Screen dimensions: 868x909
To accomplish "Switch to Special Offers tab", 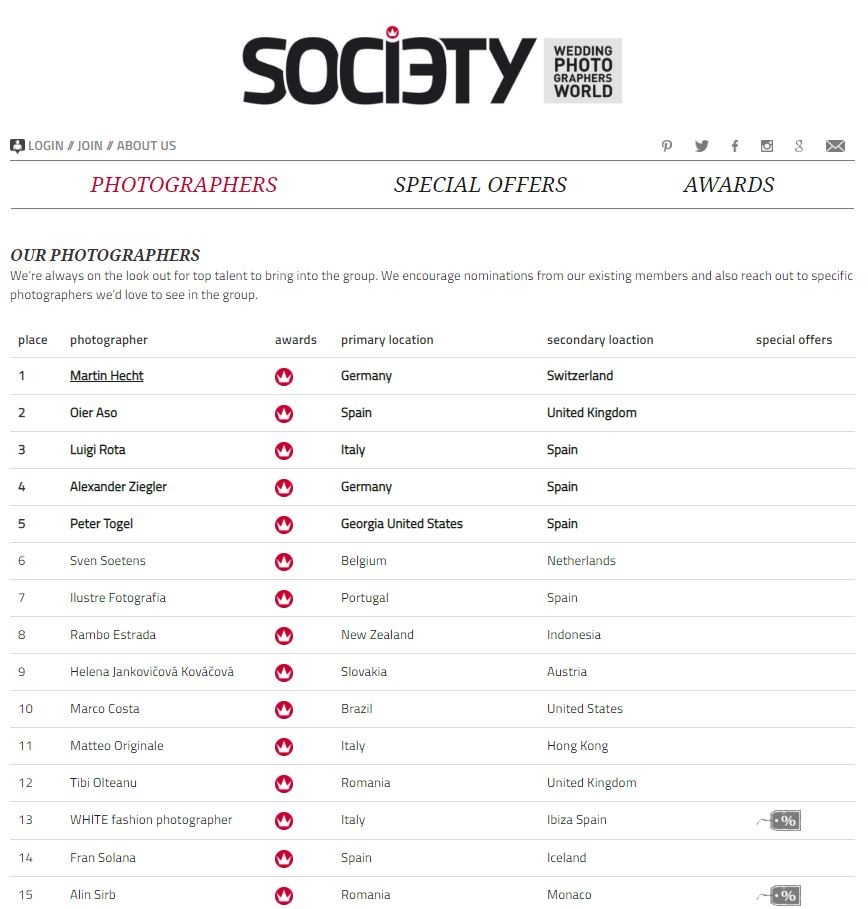I will [x=480, y=185].
